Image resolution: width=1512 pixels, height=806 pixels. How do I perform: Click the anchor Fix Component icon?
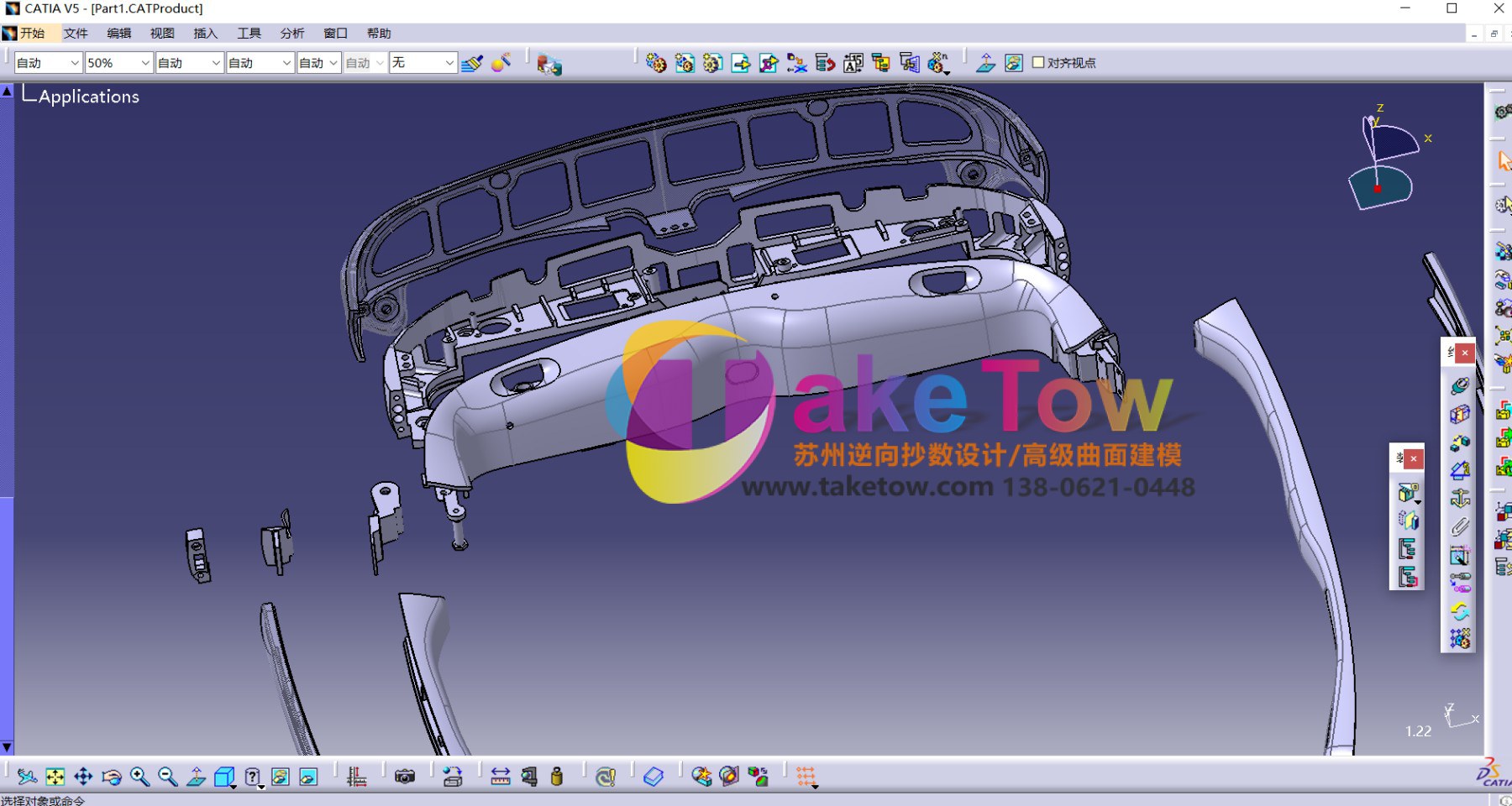[1460, 498]
